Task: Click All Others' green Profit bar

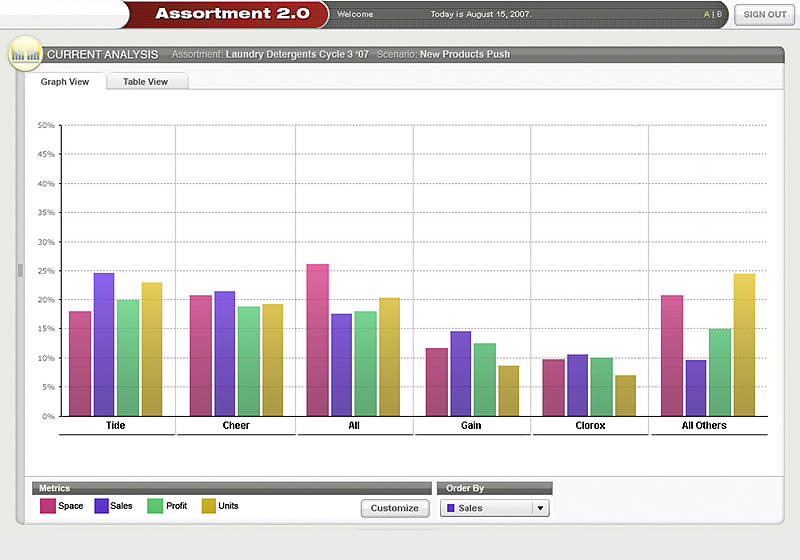Action: (720, 373)
